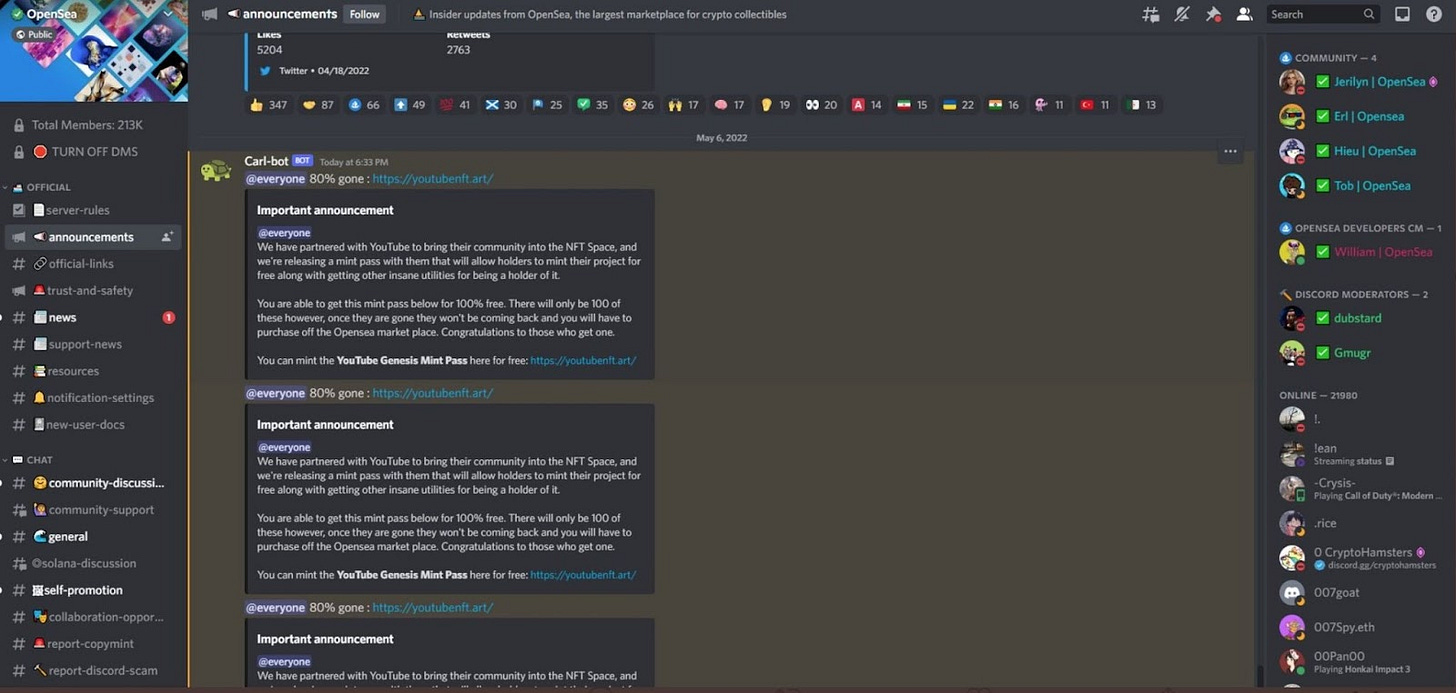
Task: Click green checkmark reaction with 35
Action: point(593,105)
